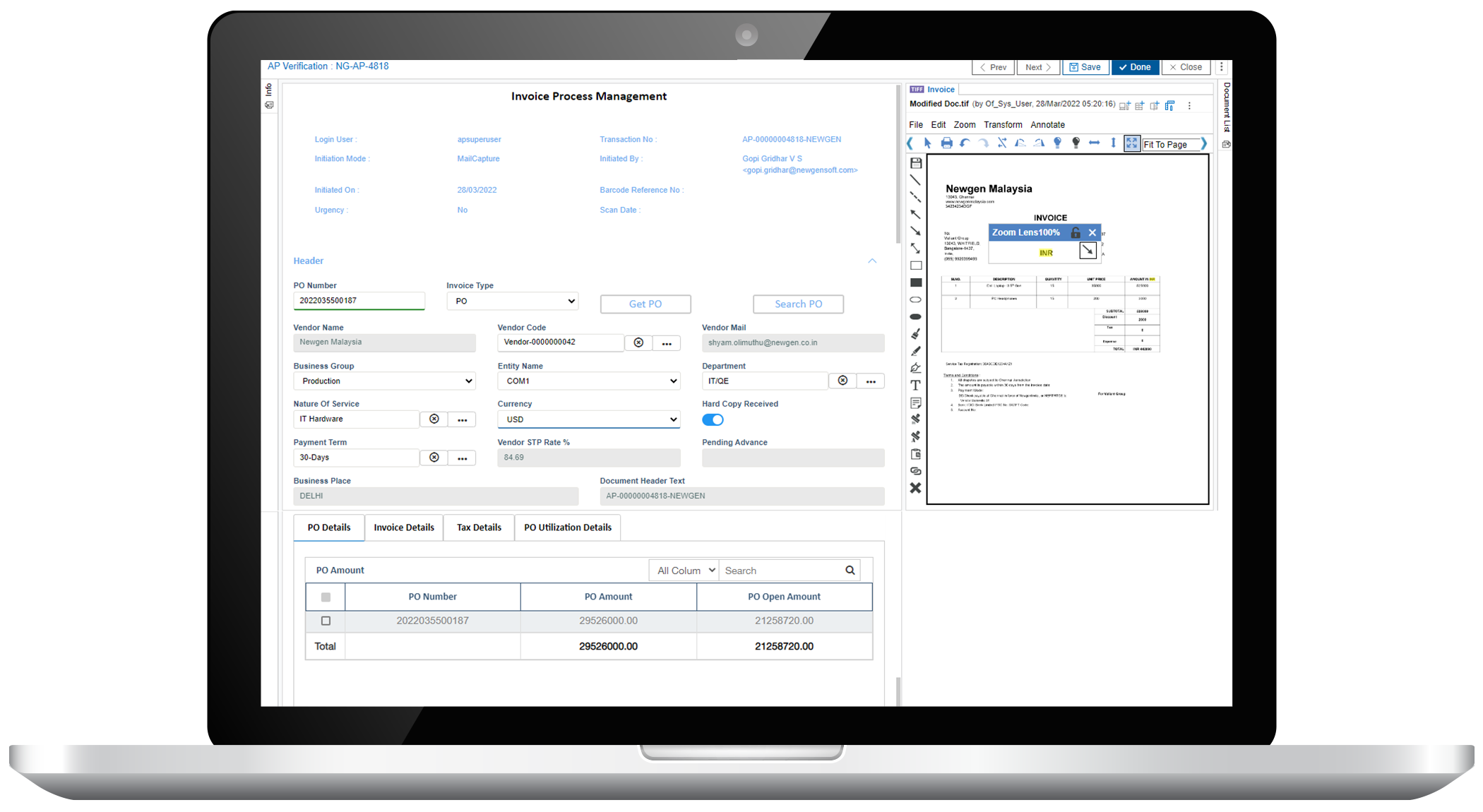Select the double-headed arrow annotation tool
This screenshot has height=812, width=1483.
coord(916,249)
